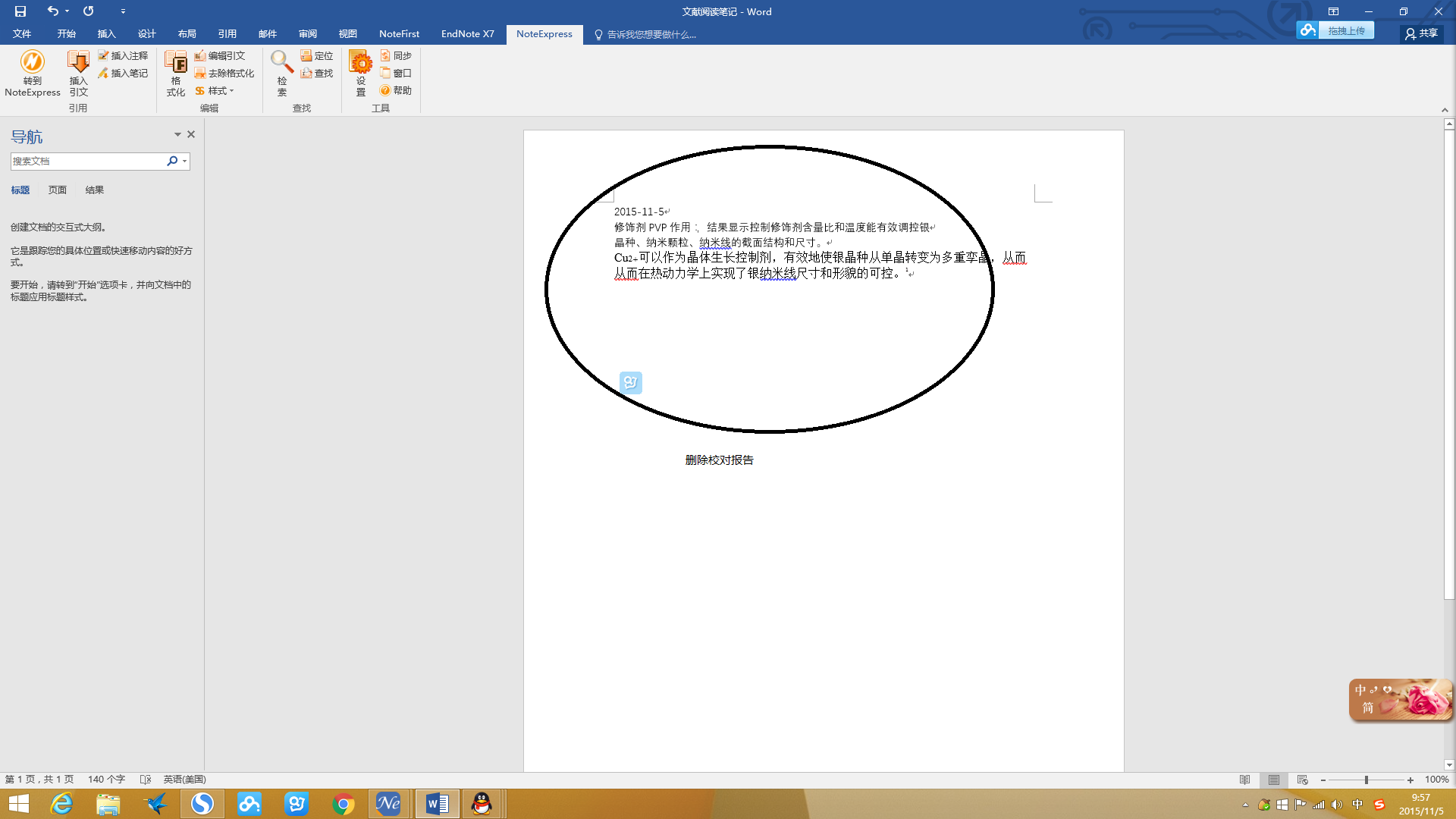Save document via Quick Access toolbar
1456x819 pixels.
pos(20,11)
